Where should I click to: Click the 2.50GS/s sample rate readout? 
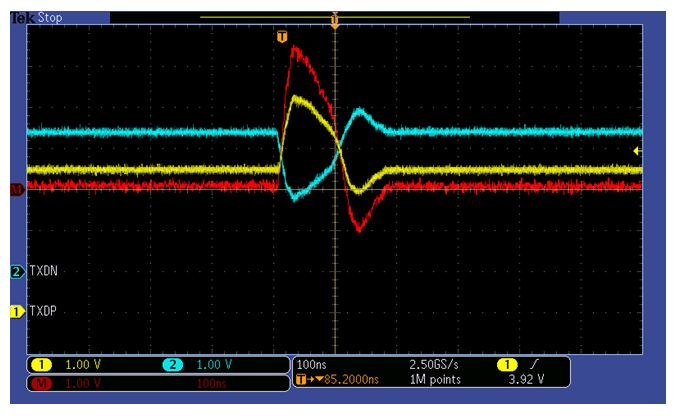(434, 365)
